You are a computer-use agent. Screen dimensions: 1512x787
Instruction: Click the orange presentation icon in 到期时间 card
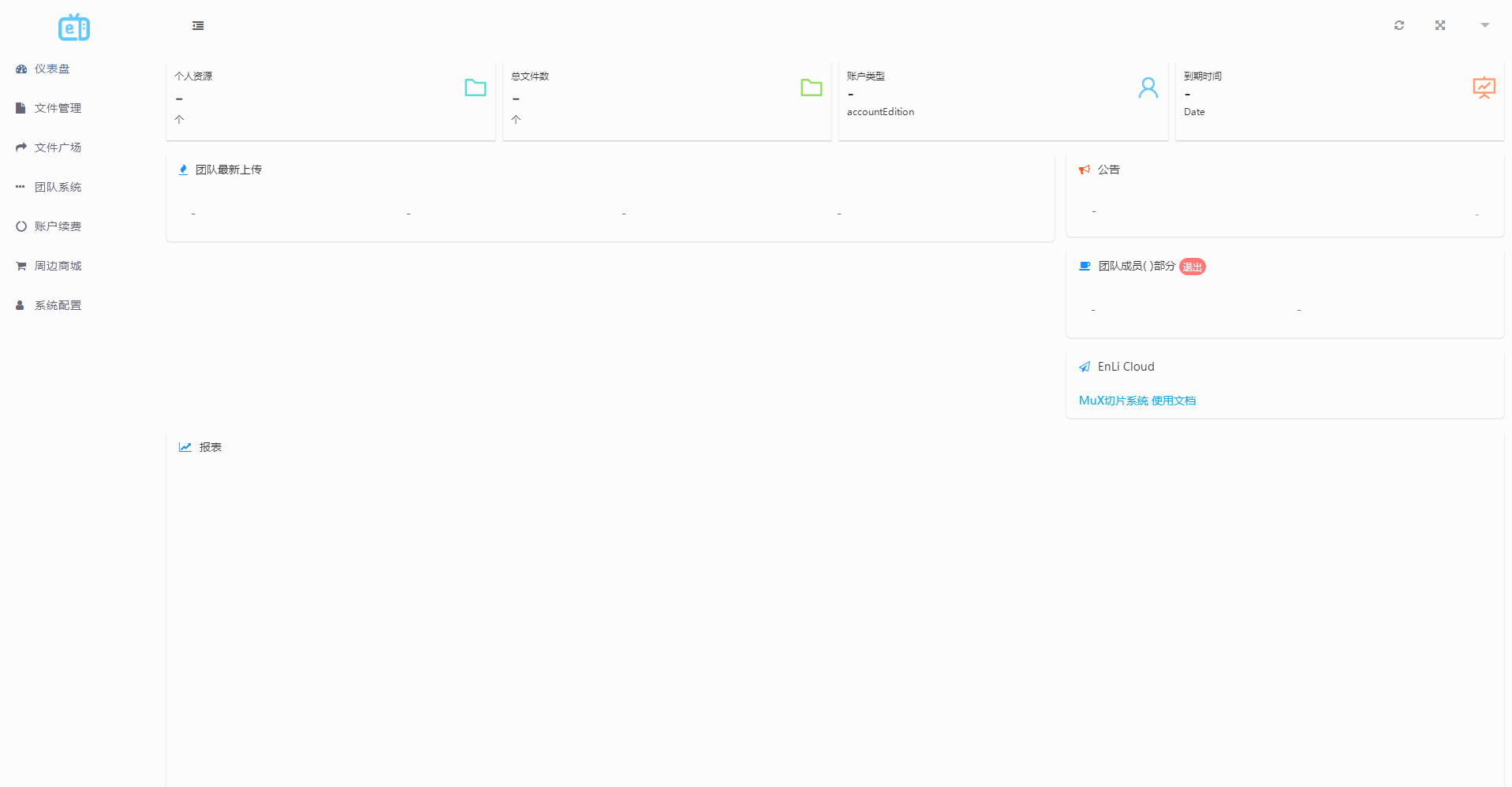(1484, 88)
